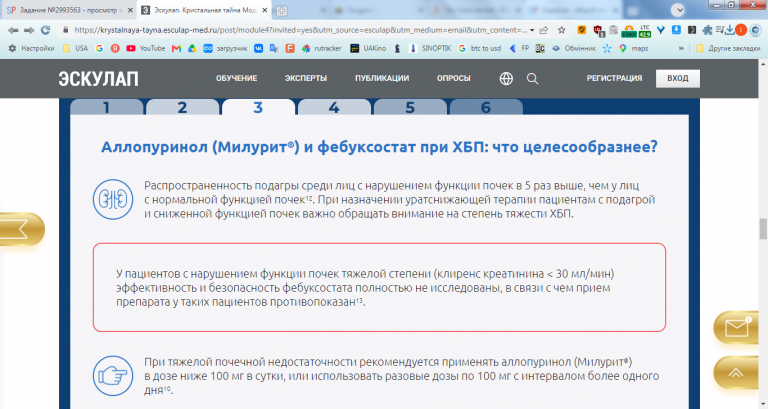The width and height of the screenshot is (768, 409).
Task: Open the LTC price extension icon
Action: tap(645, 31)
